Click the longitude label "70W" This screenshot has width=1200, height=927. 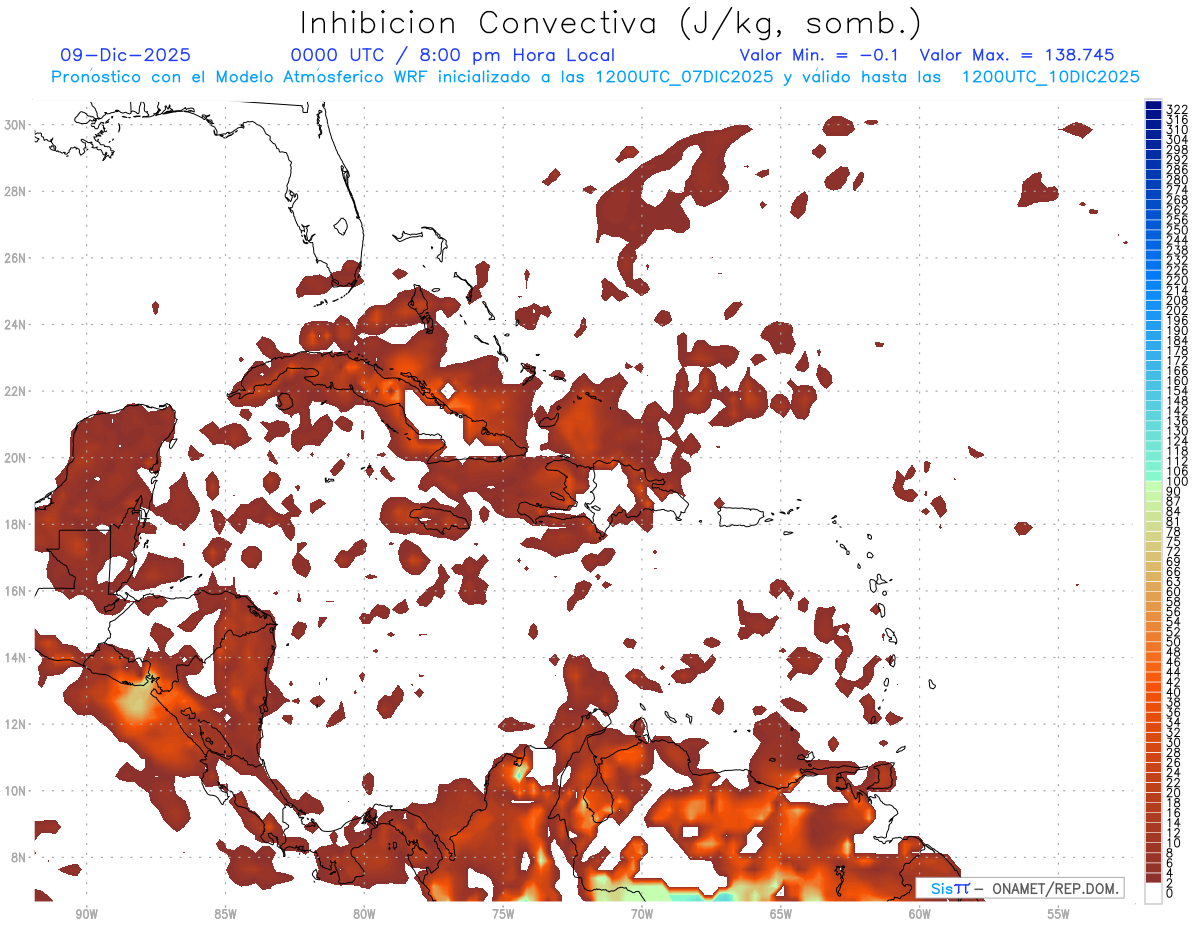point(642,914)
